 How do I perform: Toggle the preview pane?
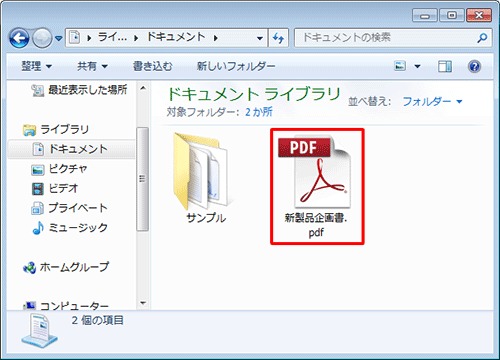click(x=445, y=67)
